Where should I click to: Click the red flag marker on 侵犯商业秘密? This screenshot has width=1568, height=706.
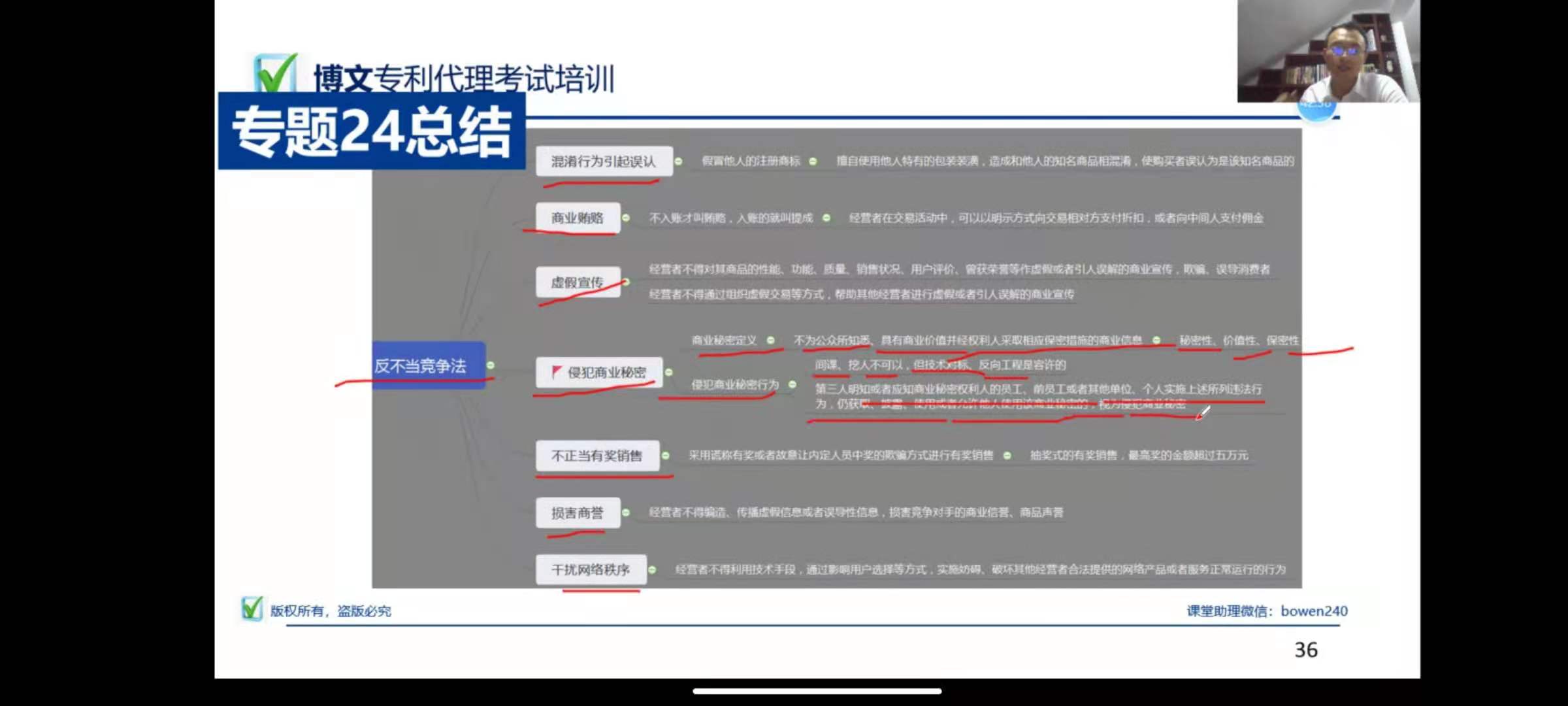556,371
